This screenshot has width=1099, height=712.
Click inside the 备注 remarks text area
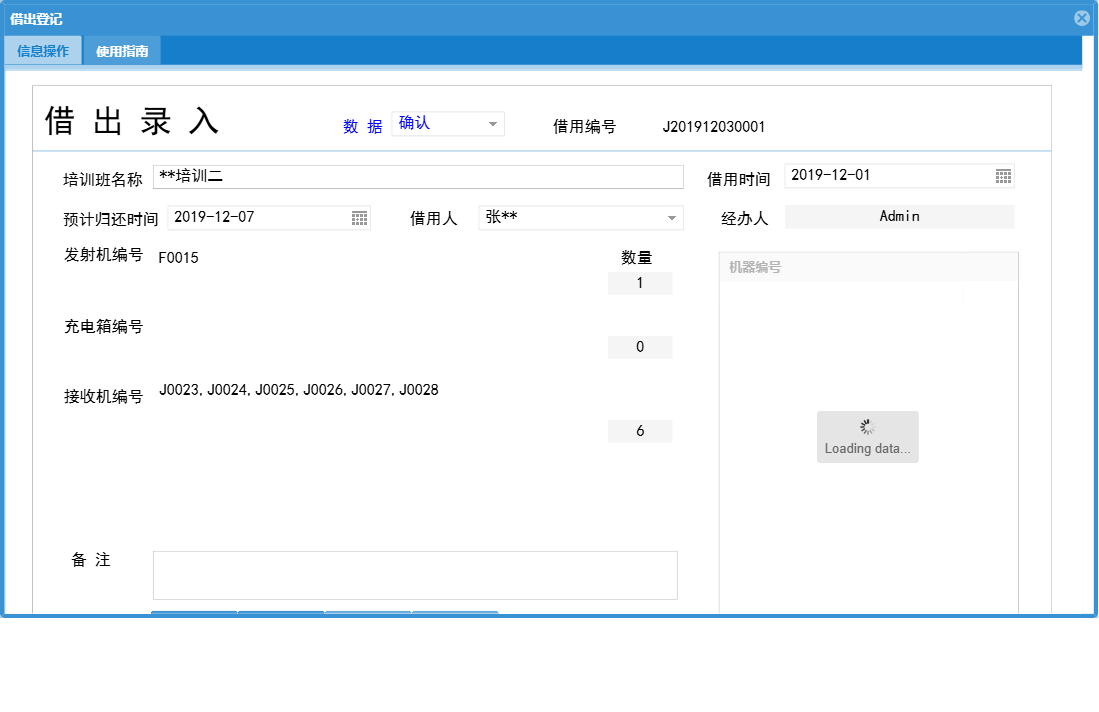pyautogui.click(x=415, y=575)
